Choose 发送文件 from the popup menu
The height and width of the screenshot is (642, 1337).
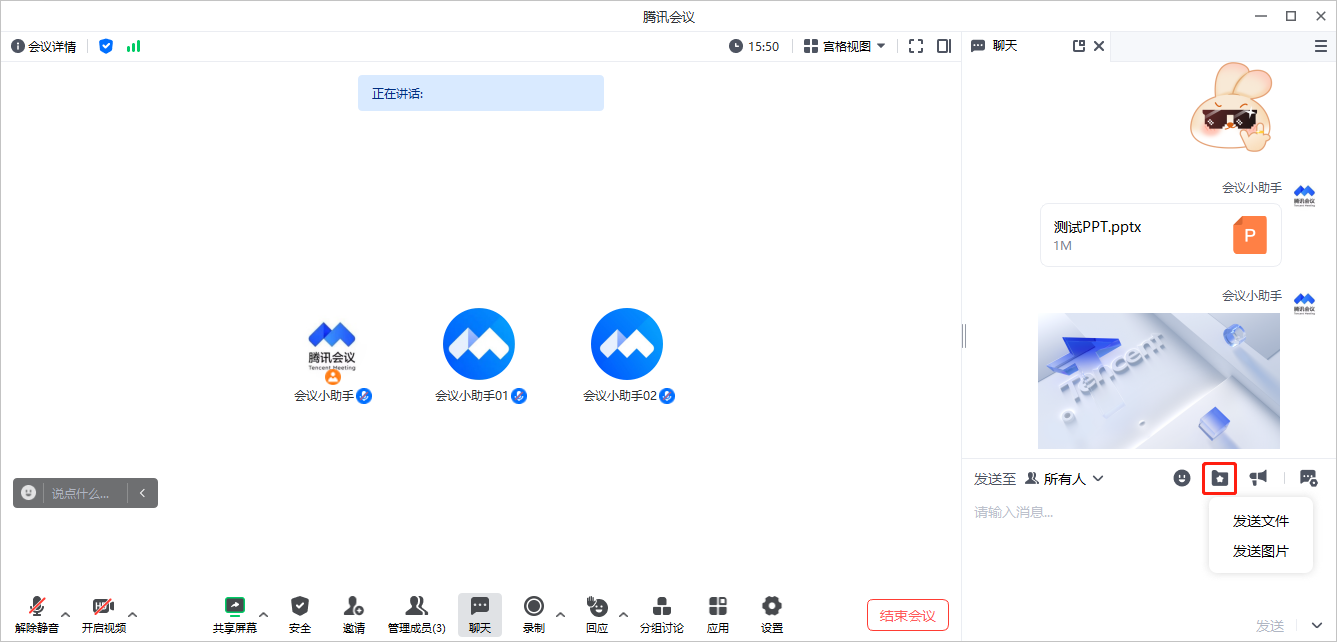[1261, 521]
